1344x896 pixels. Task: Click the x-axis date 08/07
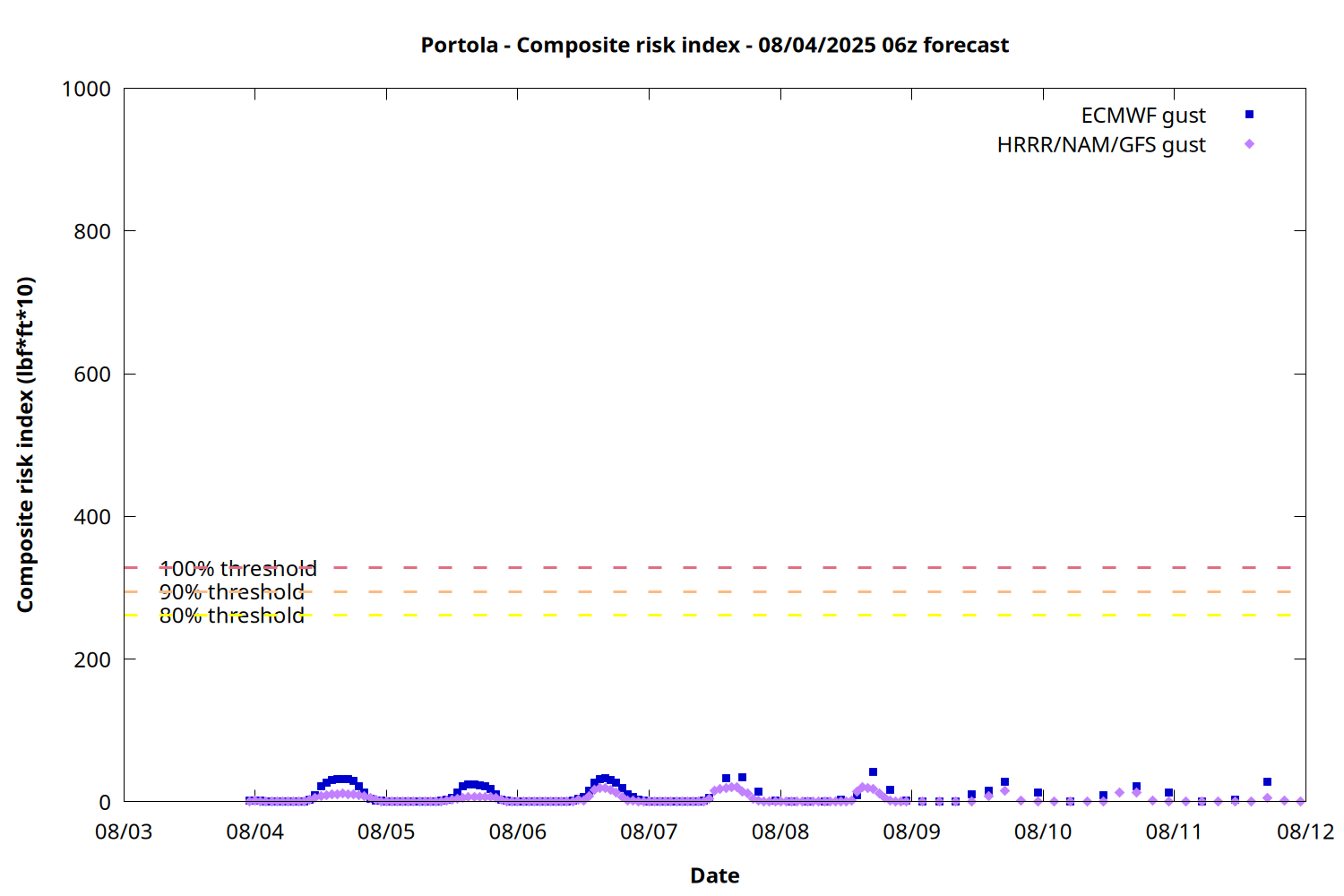coord(649,831)
